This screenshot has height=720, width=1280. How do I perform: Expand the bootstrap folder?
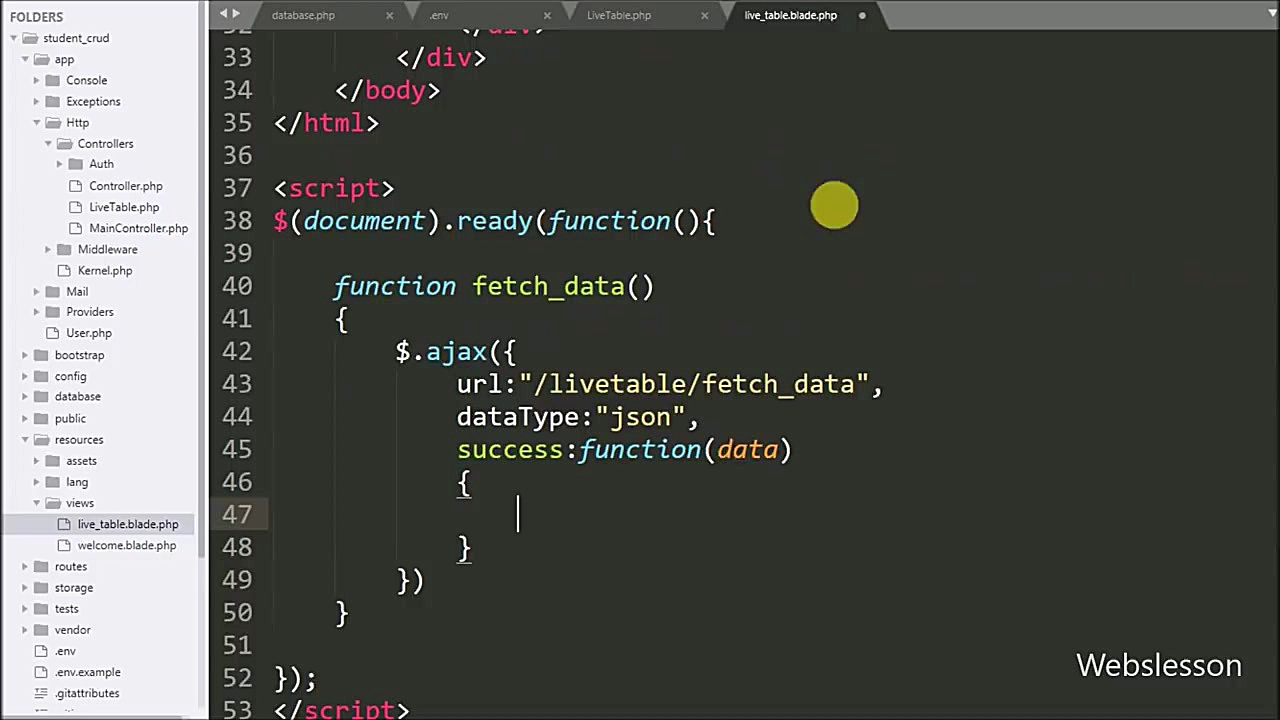pyautogui.click(x=25, y=355)
